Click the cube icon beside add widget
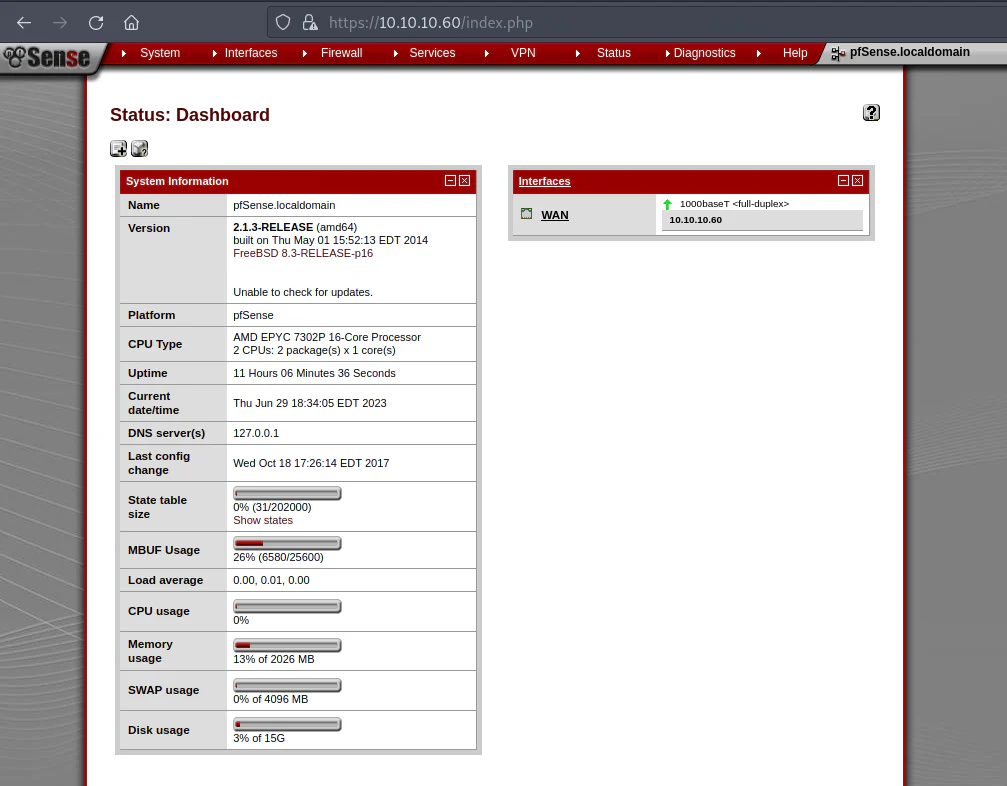 pyautogui.click(x=139, y=149)
